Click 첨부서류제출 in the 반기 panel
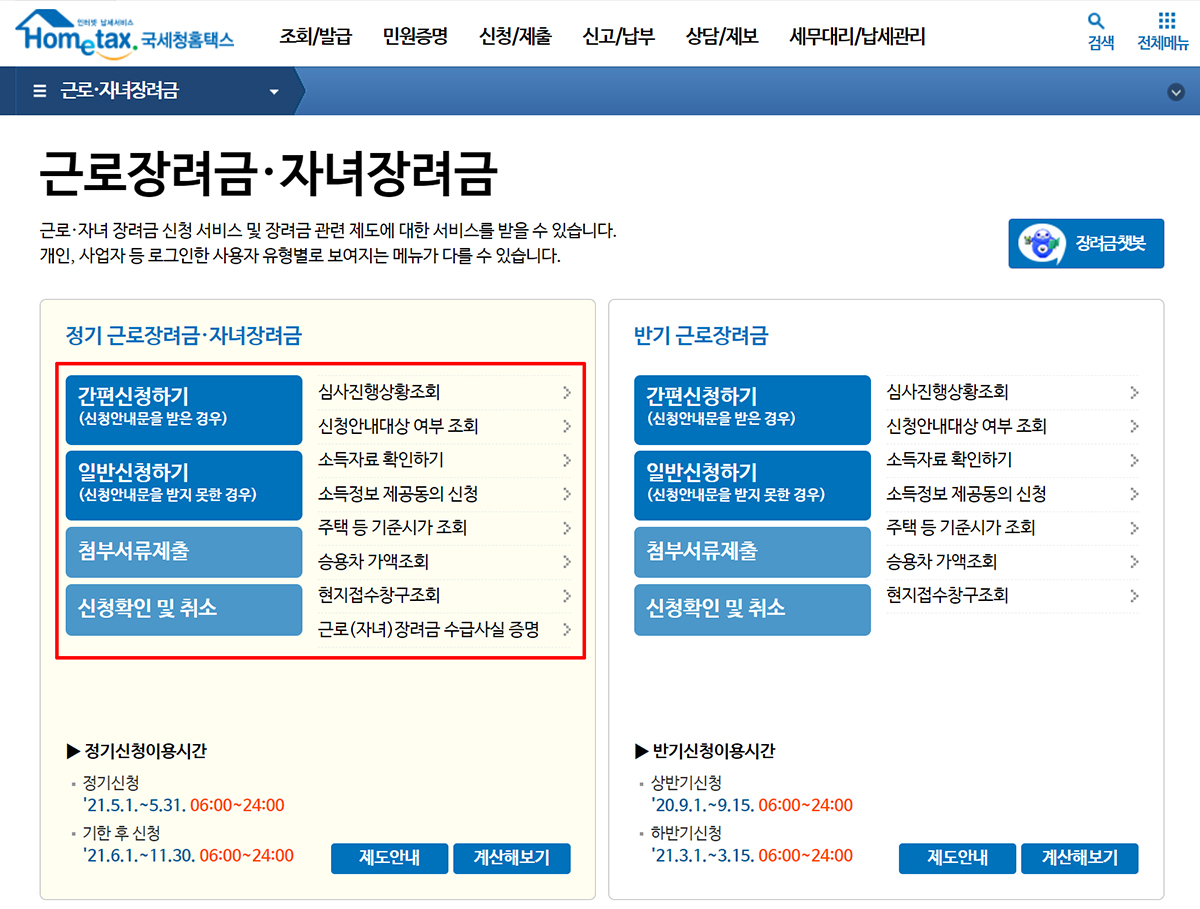The width and height of the screenshot is (1200, 909). pyautogui.click(x=752, y=552)
